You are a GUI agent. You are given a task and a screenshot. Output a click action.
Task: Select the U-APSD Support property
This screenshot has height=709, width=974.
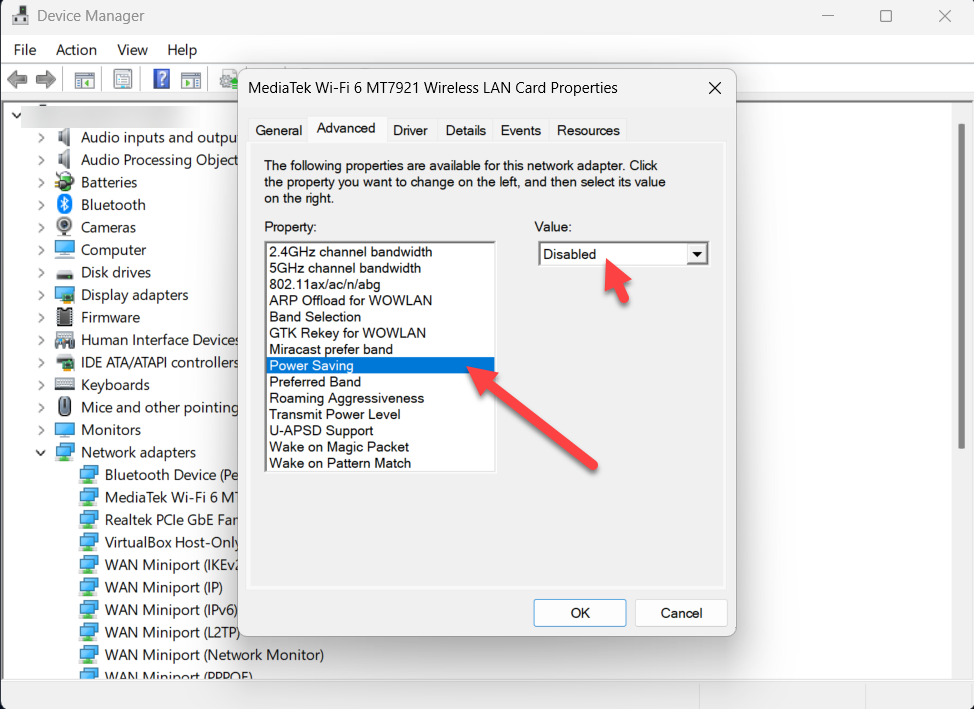tap(380, 431)
